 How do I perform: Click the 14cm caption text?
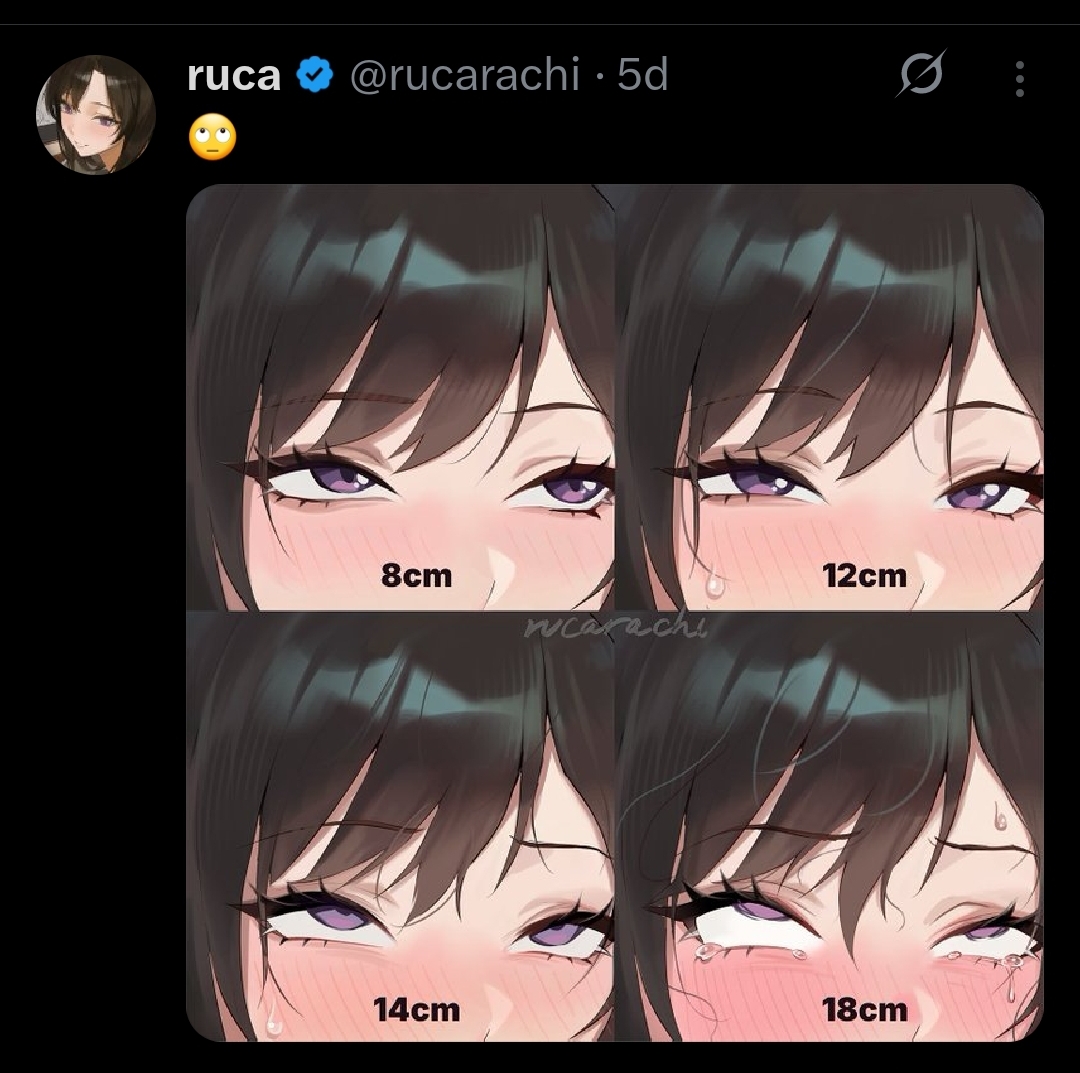pos(417,1010)
